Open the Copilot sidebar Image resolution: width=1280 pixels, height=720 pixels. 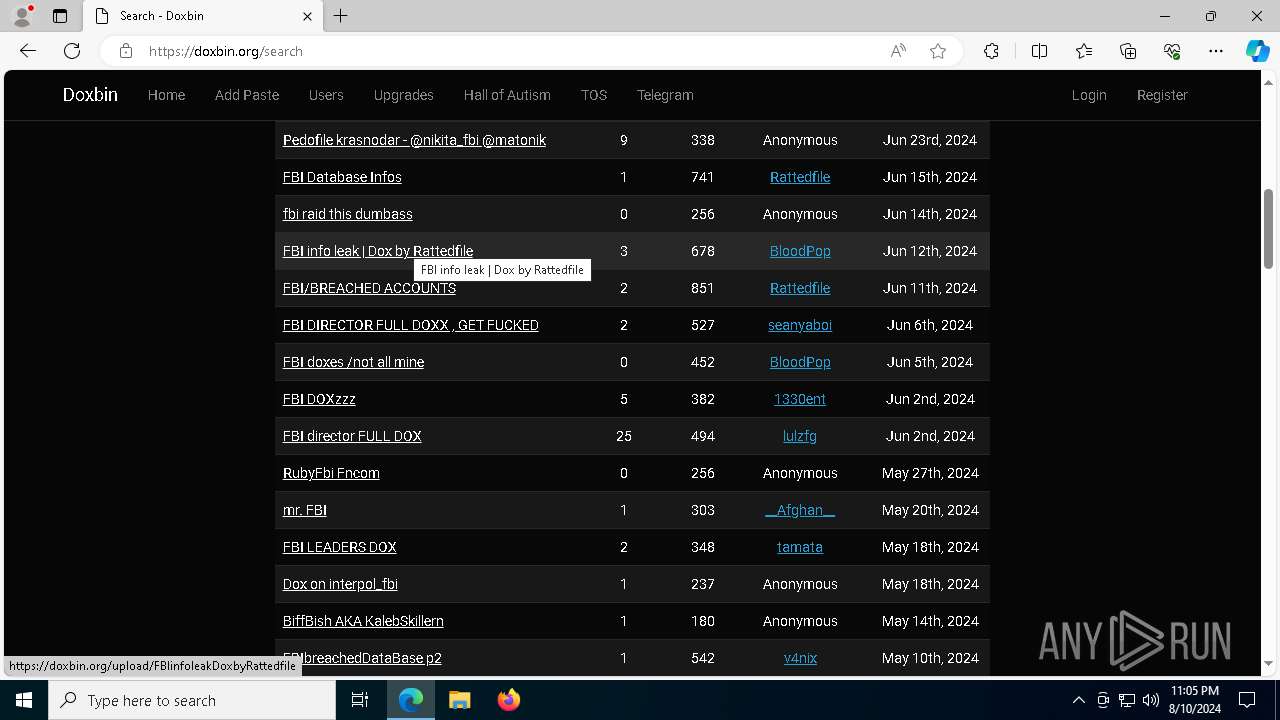pos(1257,51)
